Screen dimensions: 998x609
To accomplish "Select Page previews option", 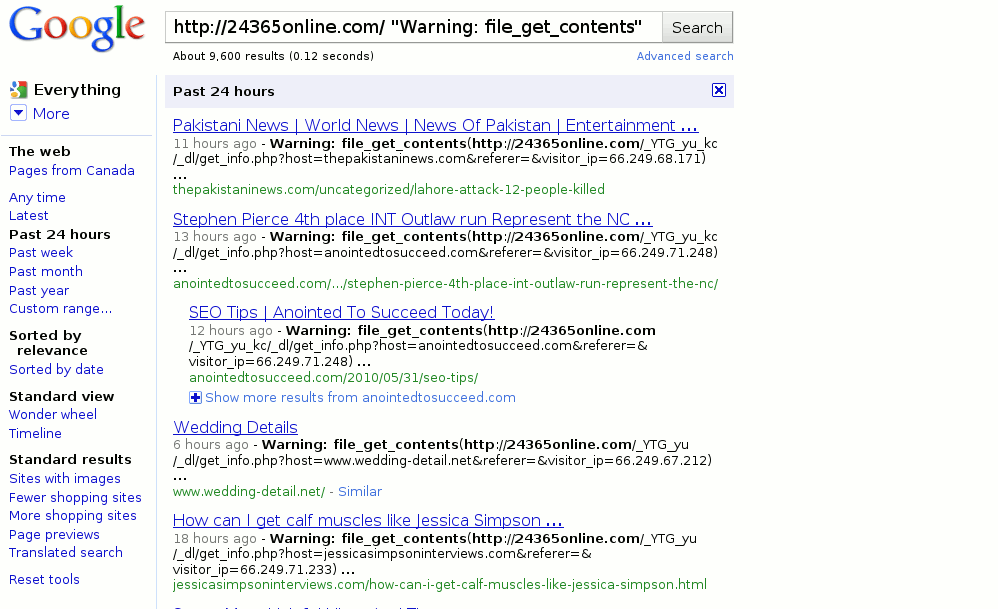I will (x=54, y=535).
